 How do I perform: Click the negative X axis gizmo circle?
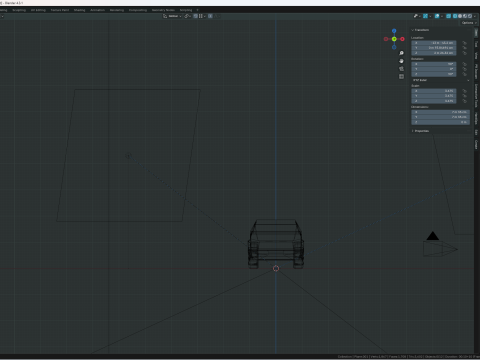click(386, 39)
